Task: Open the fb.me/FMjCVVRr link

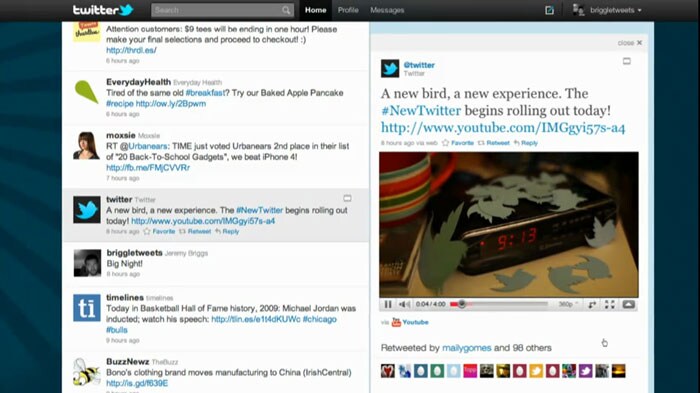Action: pyautogui.click(x=148, y=167)
